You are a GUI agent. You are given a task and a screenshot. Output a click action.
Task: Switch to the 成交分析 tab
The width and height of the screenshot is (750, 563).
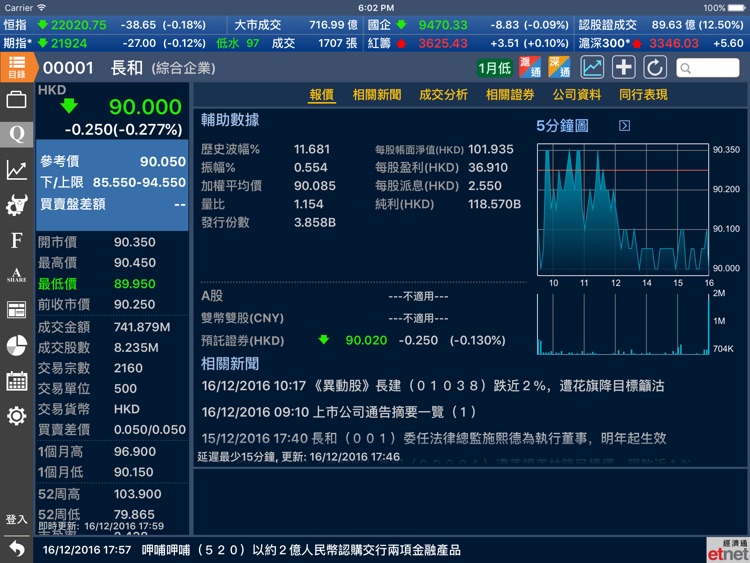443,95
